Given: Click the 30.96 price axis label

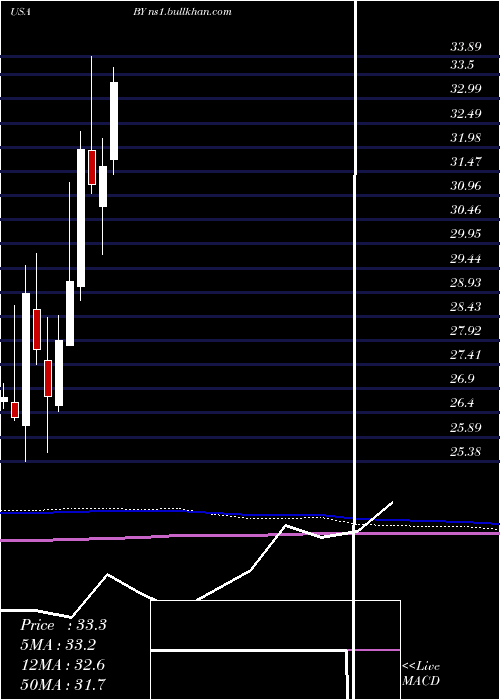Looking at the screenshot, I should (466, 186).
